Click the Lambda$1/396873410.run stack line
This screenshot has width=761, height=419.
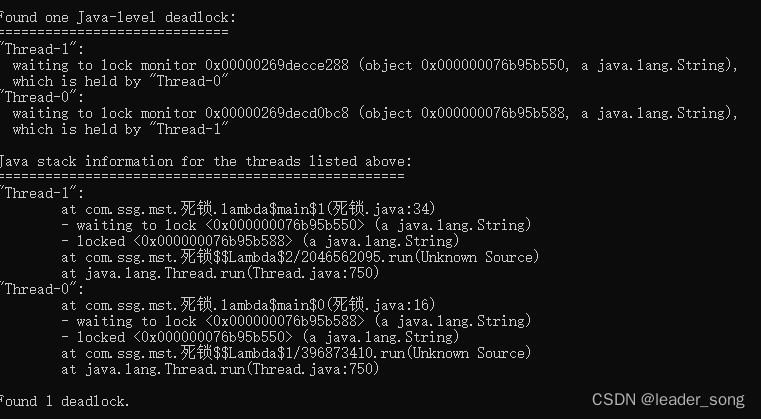(x=296, y=353)
